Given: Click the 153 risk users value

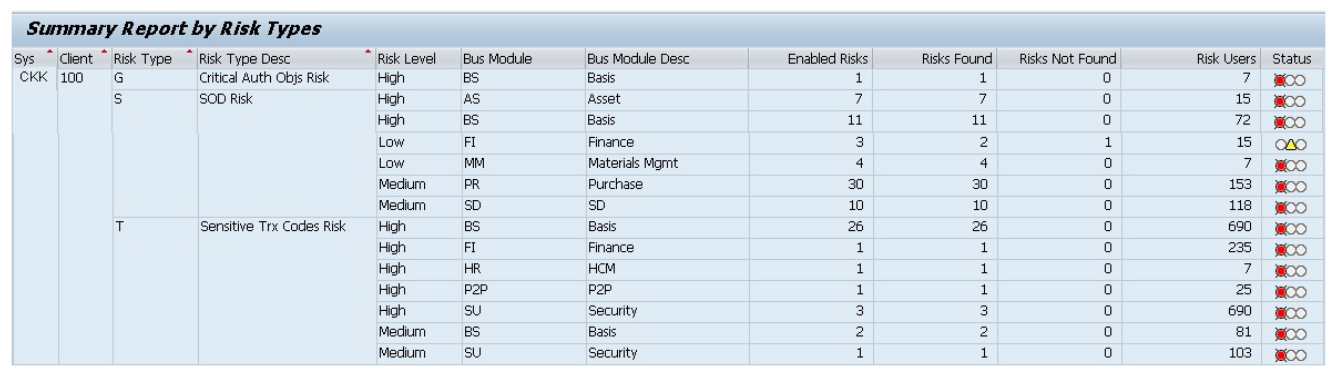Looking at the screenshot, I should pyautogui.click(x=1238, y=186).
